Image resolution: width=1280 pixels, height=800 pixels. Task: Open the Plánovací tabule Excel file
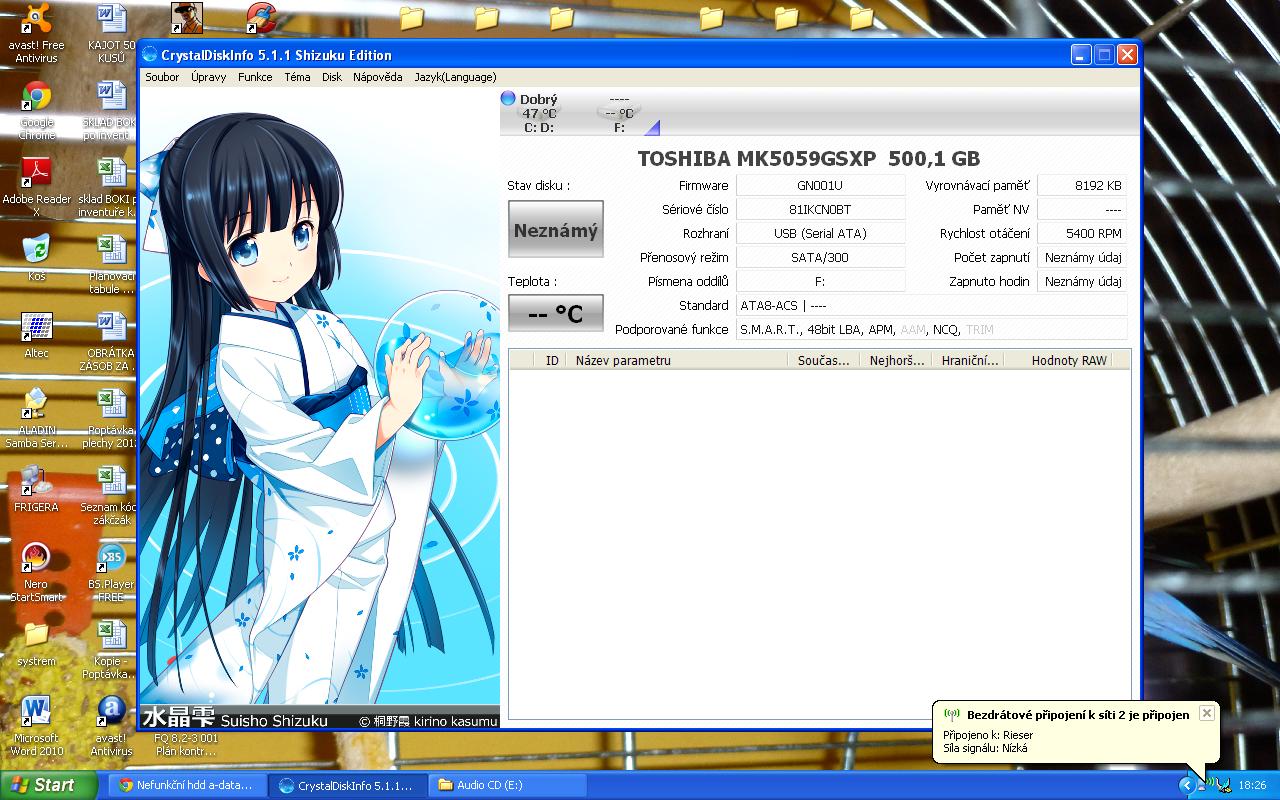[x=111, y=264]
